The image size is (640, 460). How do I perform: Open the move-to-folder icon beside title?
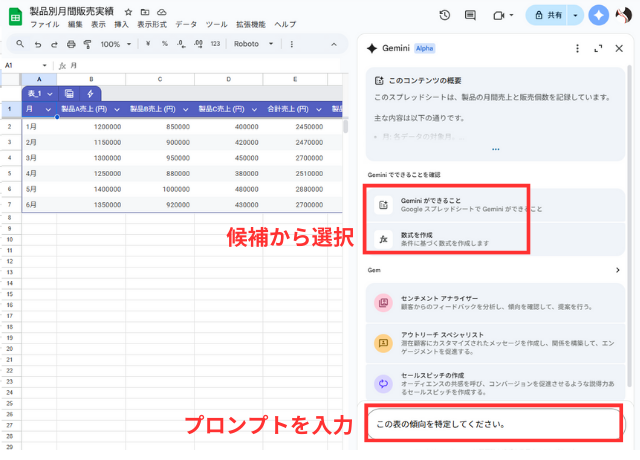click(x=145, y=12)
